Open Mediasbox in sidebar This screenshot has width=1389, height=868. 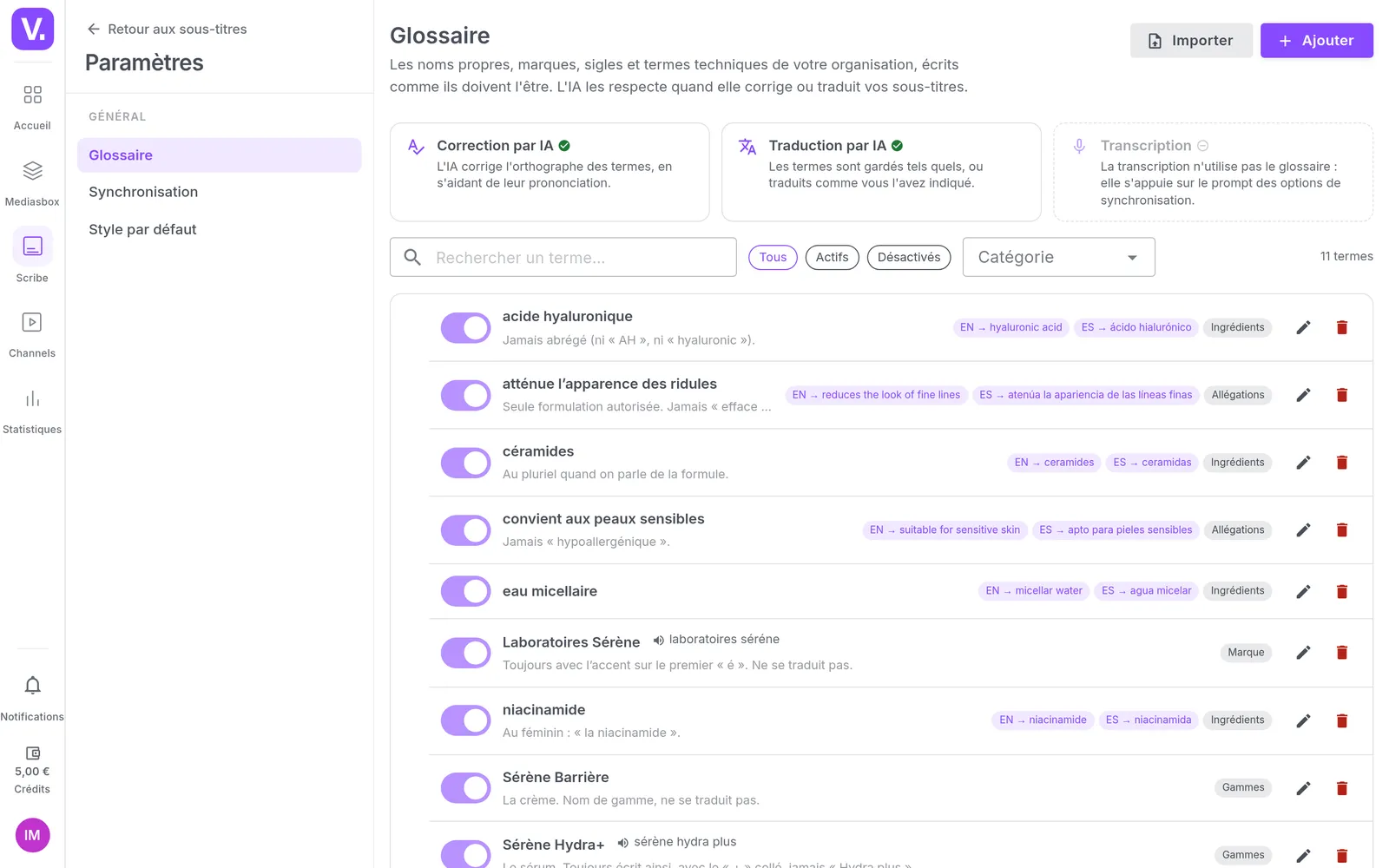(x=32, y=182)
